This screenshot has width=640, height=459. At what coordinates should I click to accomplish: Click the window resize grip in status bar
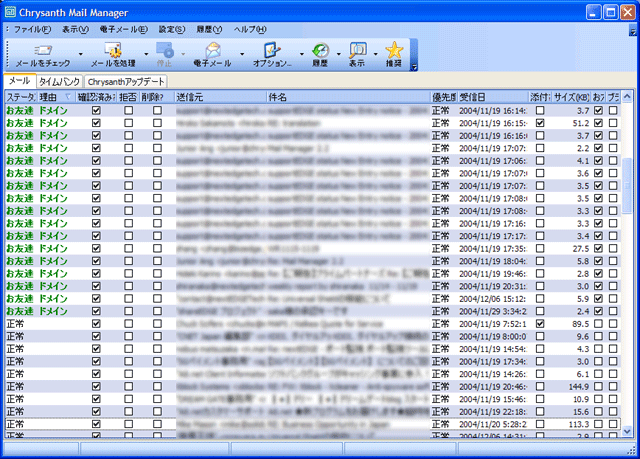(631, 450)
